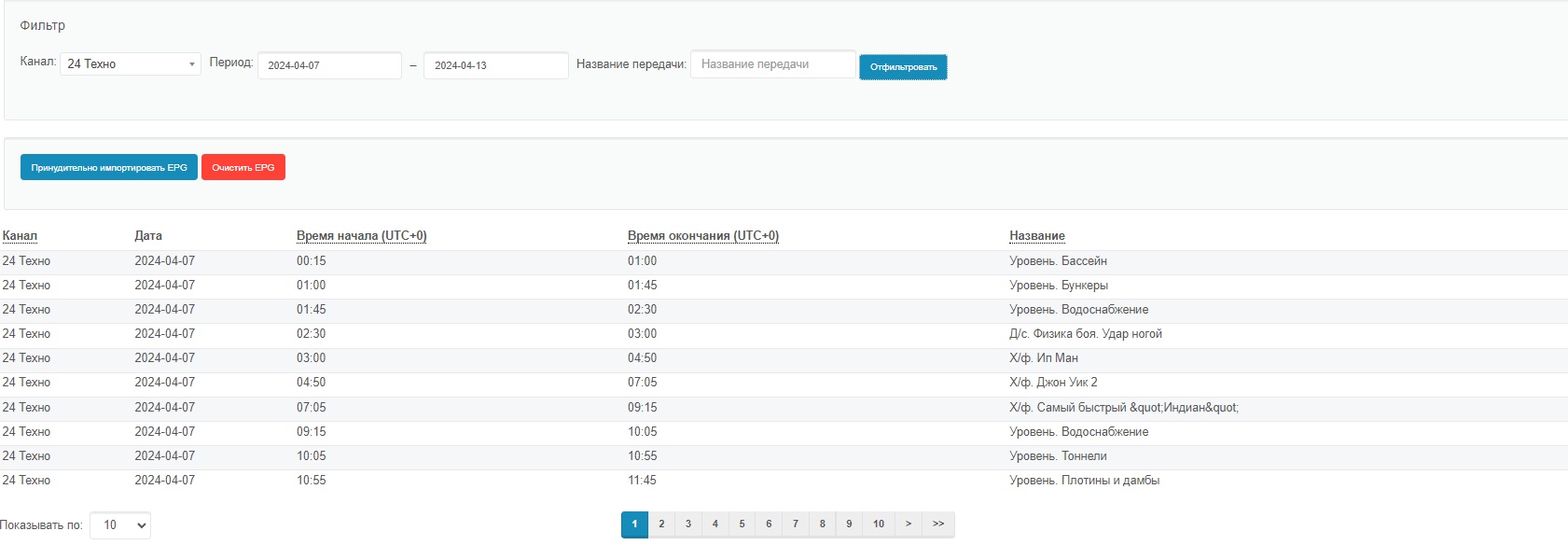This screenshot has height=545, width=1568.
Task: Go to pagination page 1
Action: pyautogui.click(x=634, y=524)
